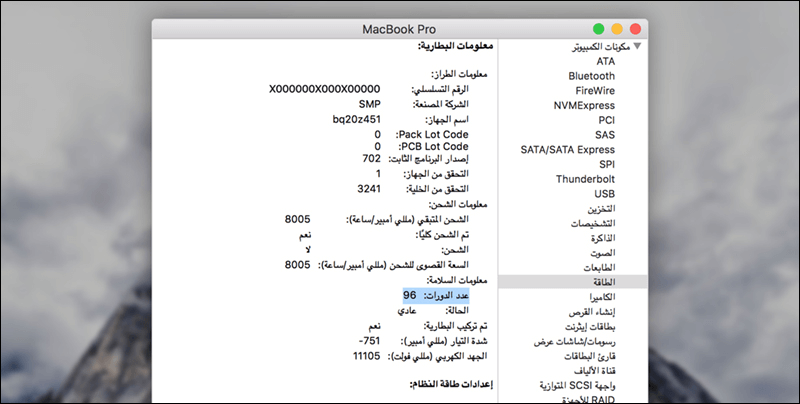Viewport: 800px width, 404px height.
Task: Select رسومات/شاشات عرض graphics entry
Action: pyautogui.click(x=575, y=341)
